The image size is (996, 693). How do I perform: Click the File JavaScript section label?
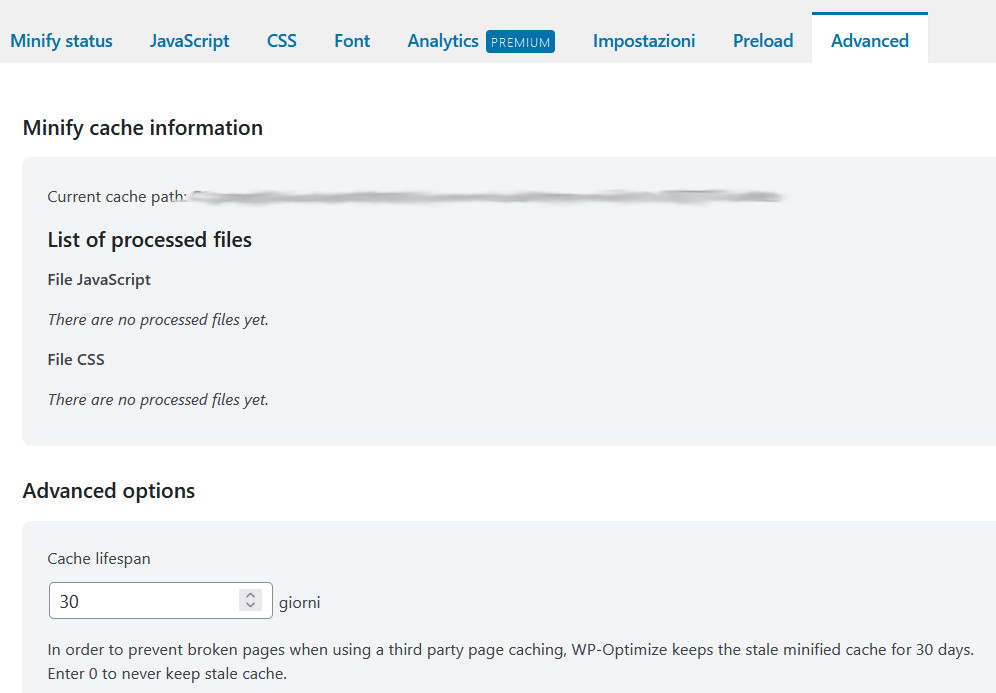coord(99,280)
